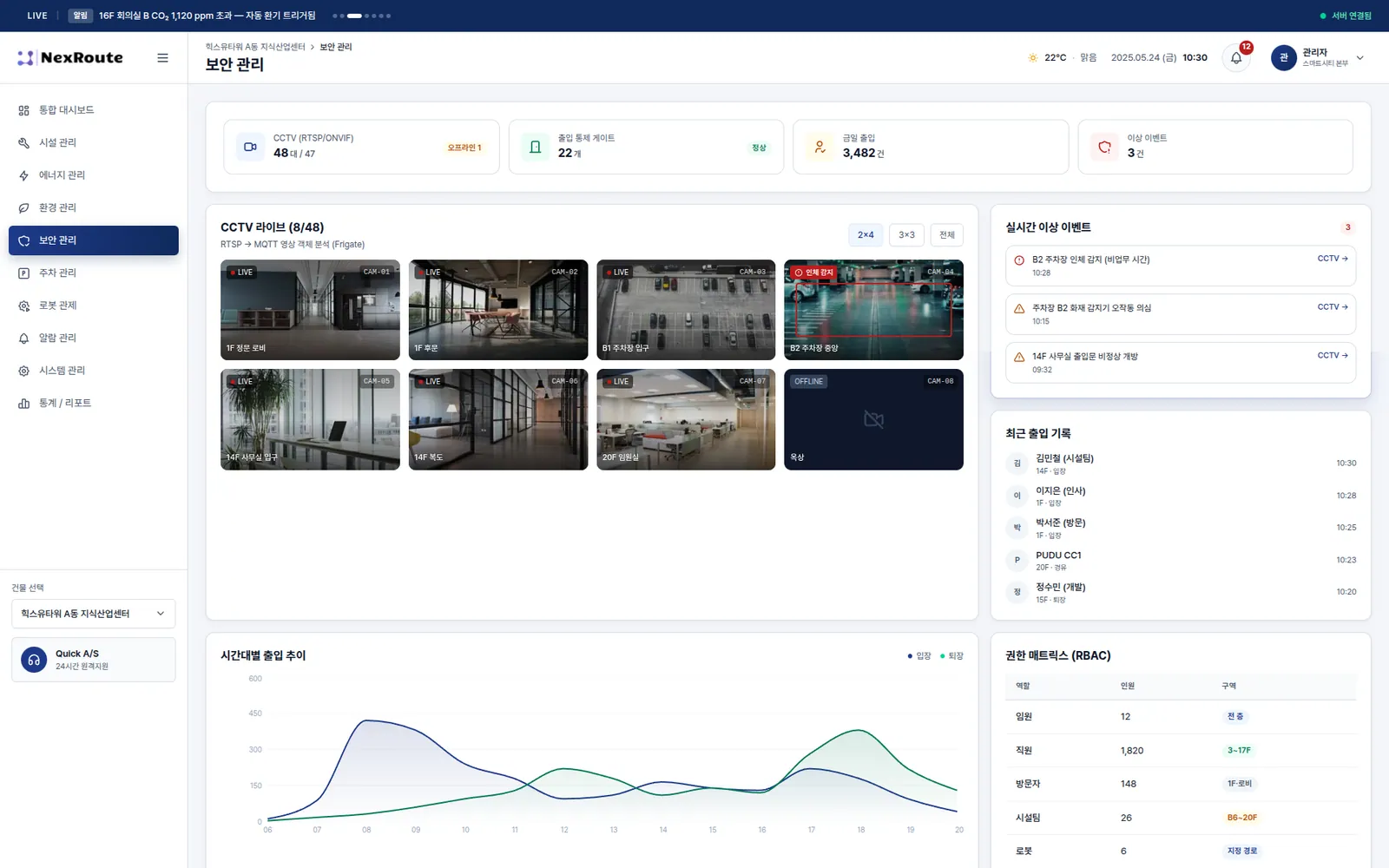Click the access gate card icon
Screen dimensions: 1389x868
[x=535, y=147]
